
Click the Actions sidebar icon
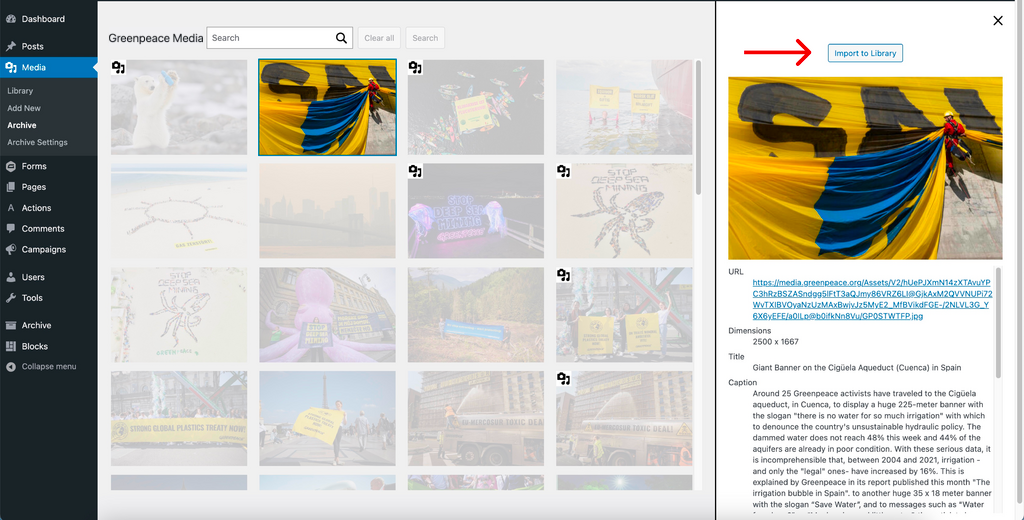(x=11, y=208)
